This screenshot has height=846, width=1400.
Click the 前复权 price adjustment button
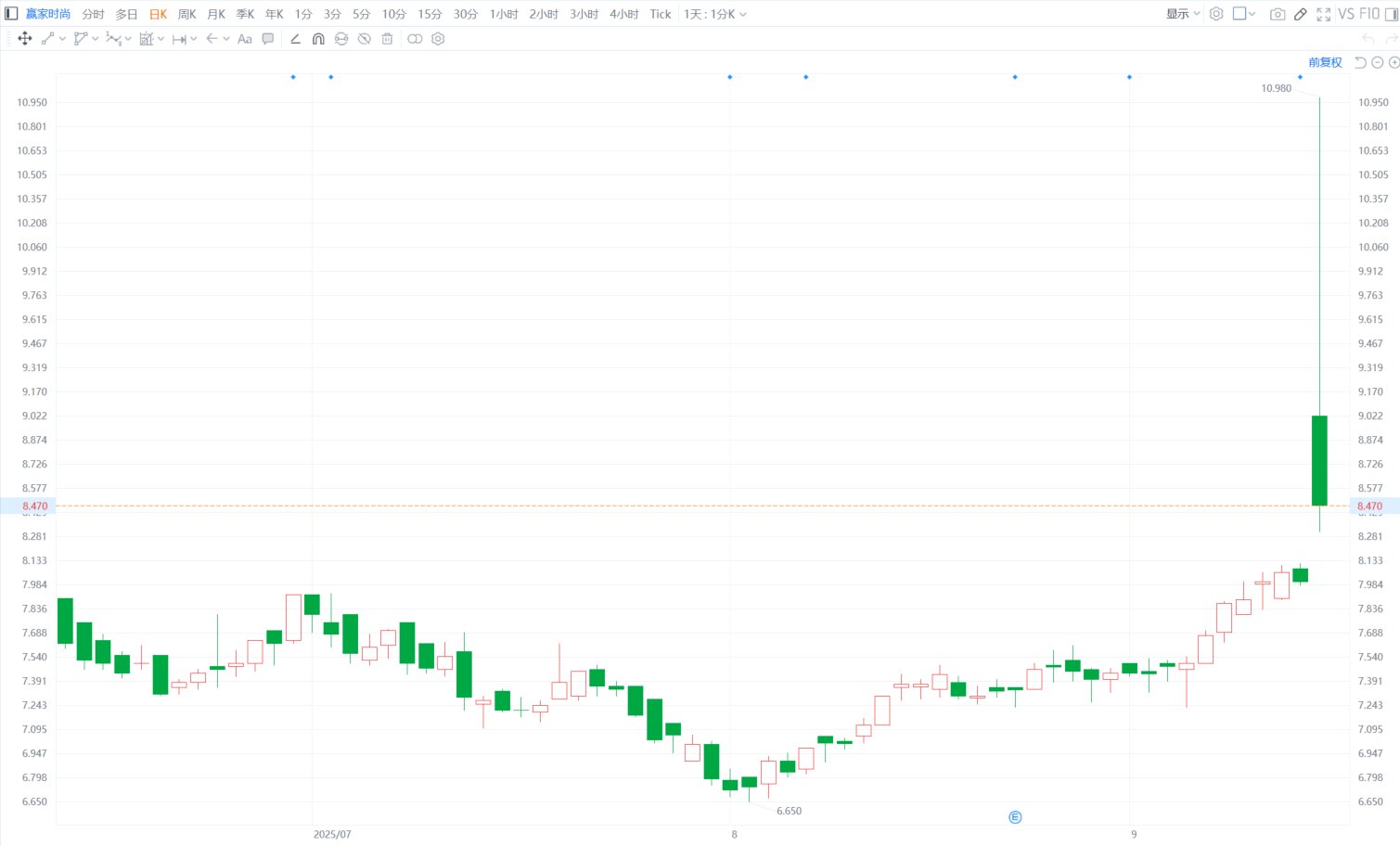coord(1325,62)
